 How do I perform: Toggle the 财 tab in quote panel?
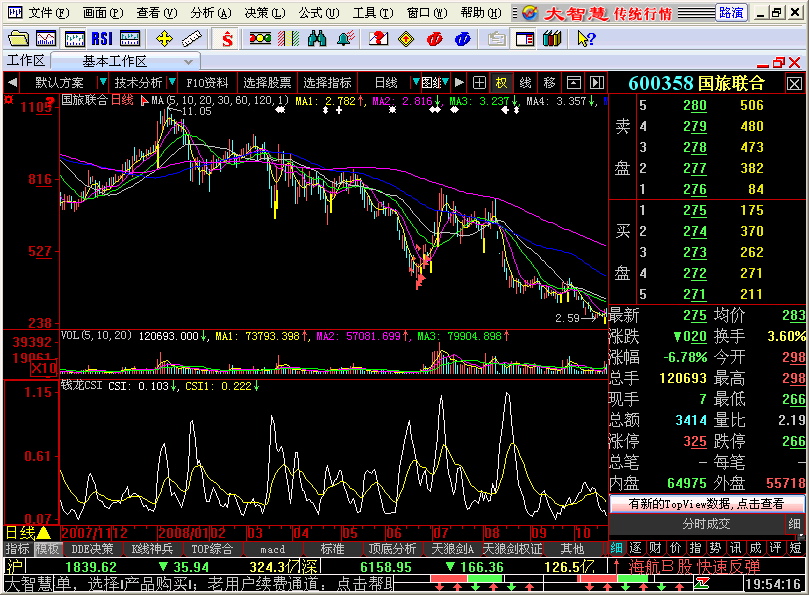pos(655,548)
